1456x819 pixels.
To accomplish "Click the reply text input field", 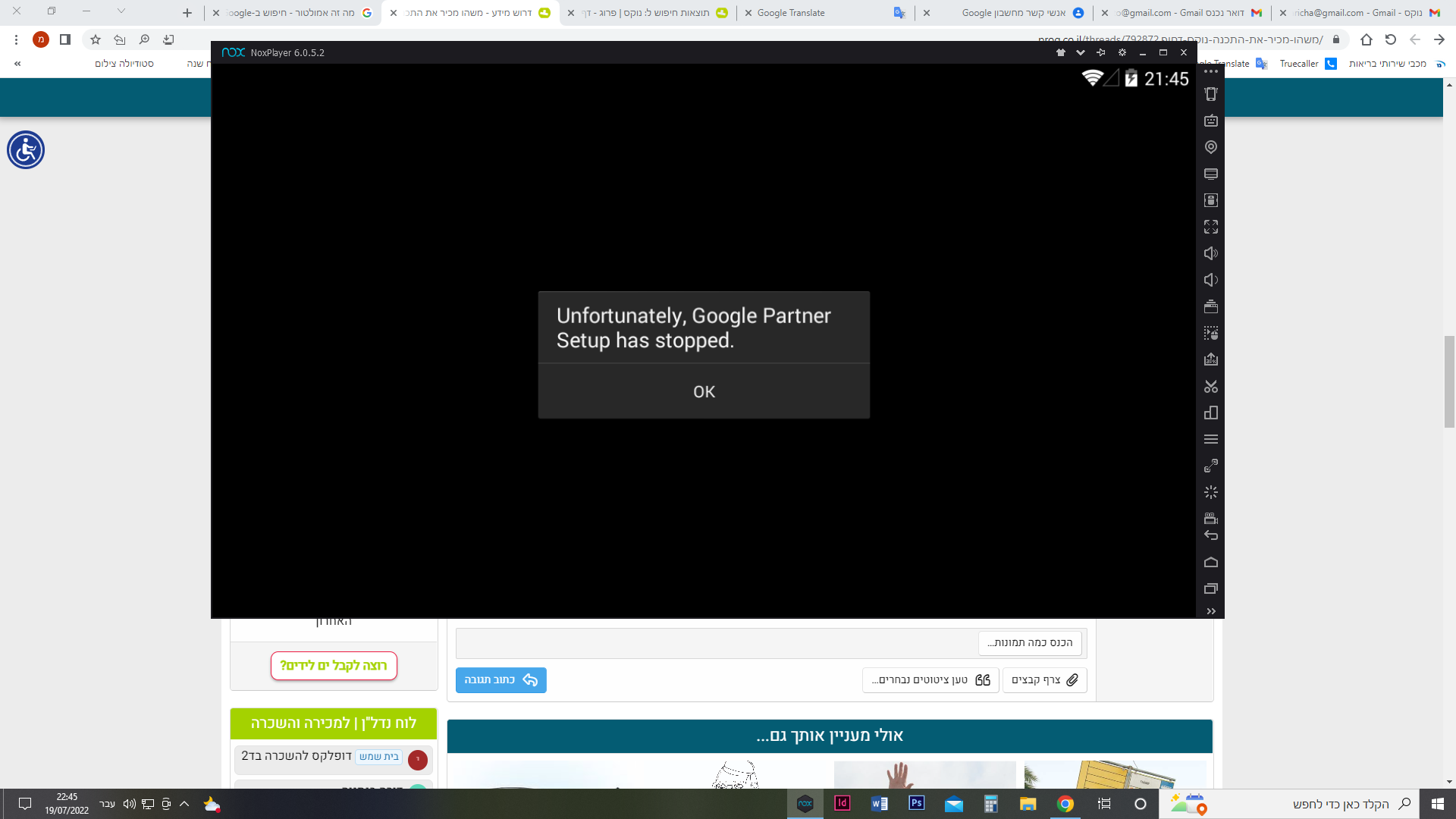I will (771, 643).
